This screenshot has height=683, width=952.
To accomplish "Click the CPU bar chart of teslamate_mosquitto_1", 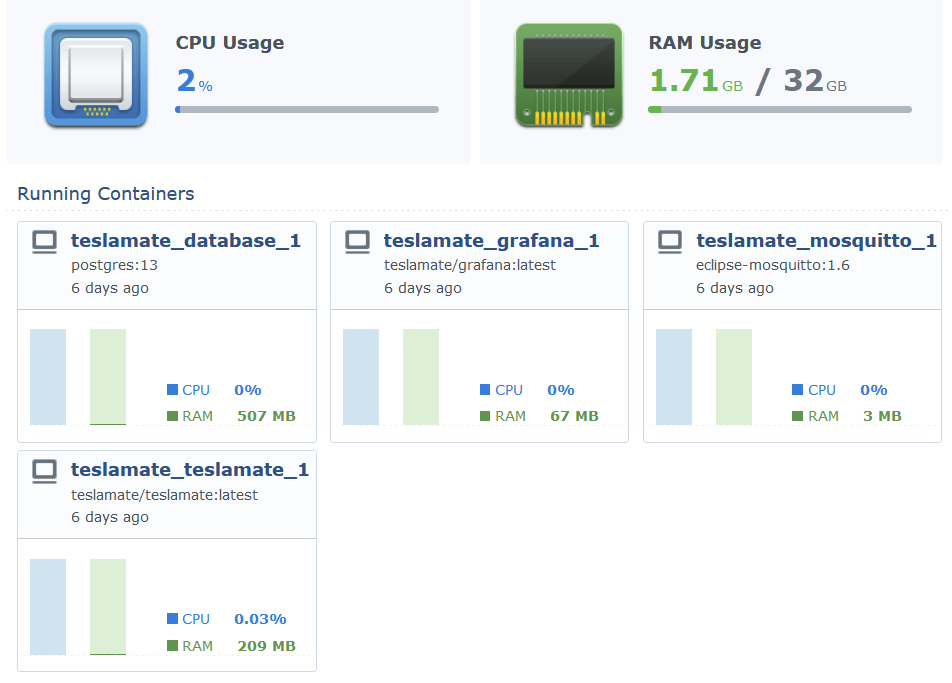I will [674, 377].
